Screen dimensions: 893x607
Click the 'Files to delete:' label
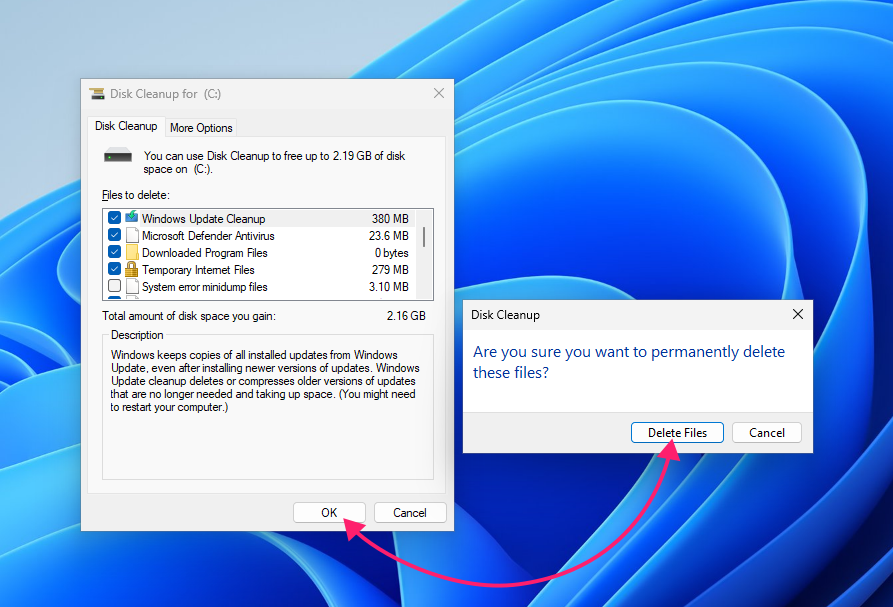tap(136, 195)
